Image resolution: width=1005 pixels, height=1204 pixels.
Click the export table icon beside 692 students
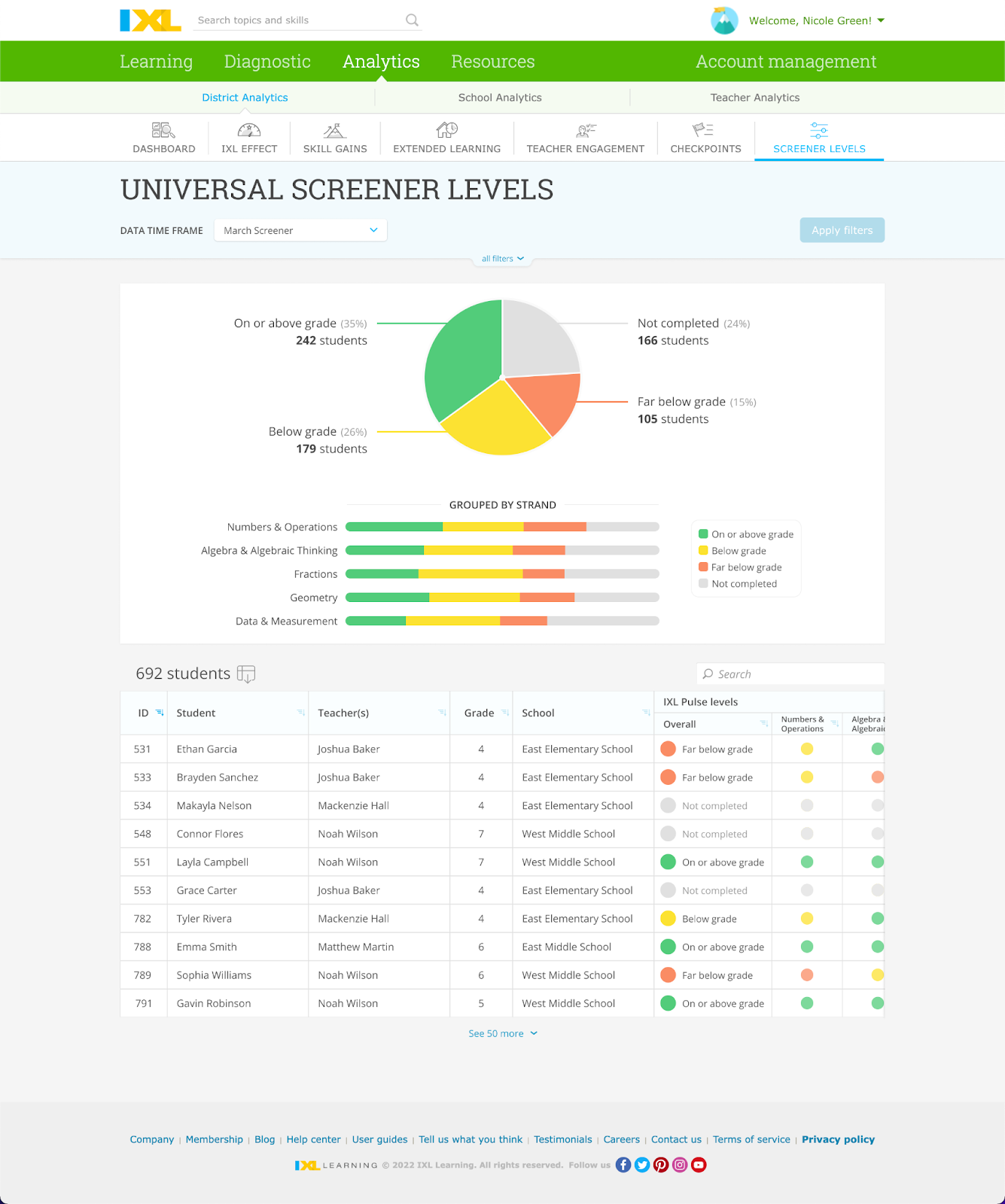click(246, 674)
